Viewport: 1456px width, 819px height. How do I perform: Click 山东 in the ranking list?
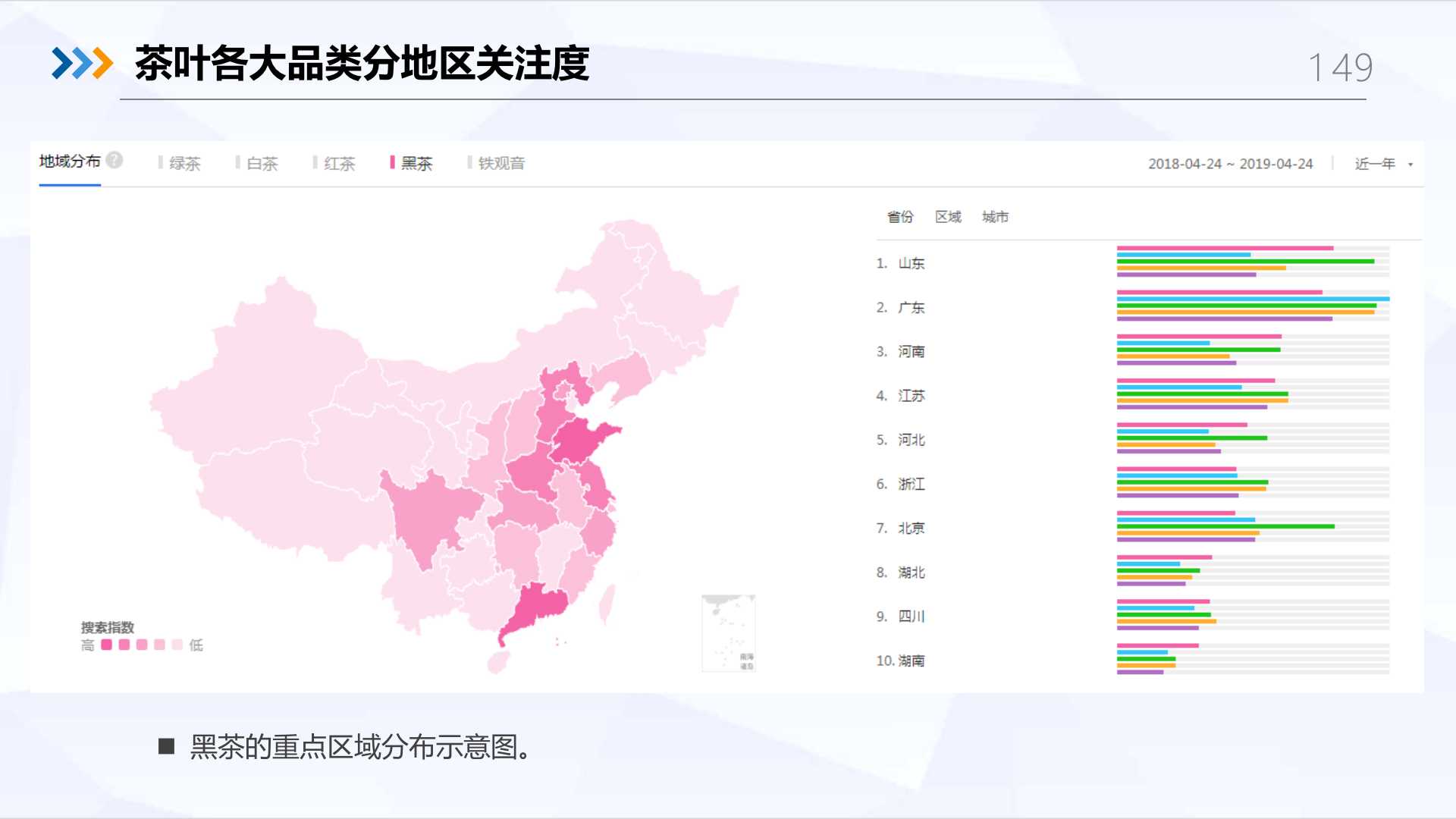click(912, 263)
